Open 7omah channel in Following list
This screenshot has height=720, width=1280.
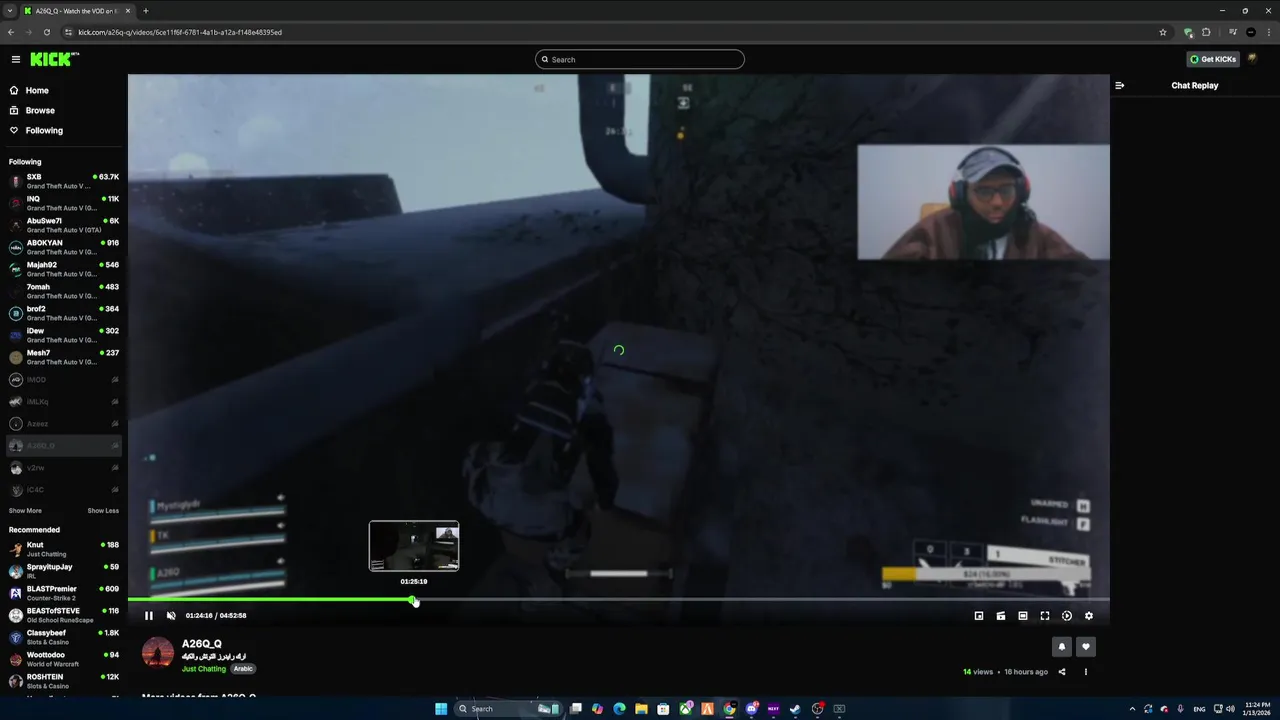coord(64,291)
